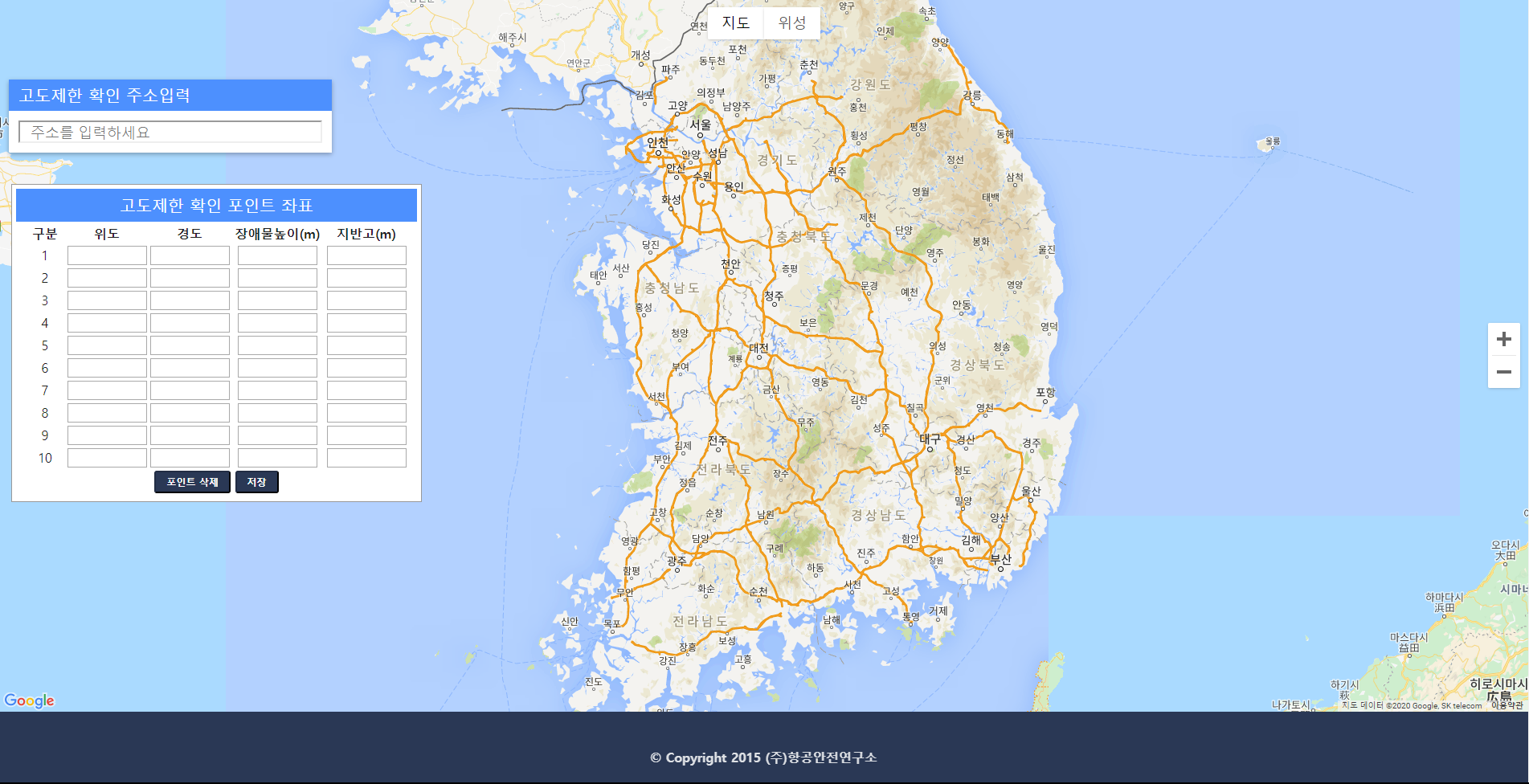Select 장애물높이 field in row 7
Viewport: 1529px width, 784px height.
[277, 390]
